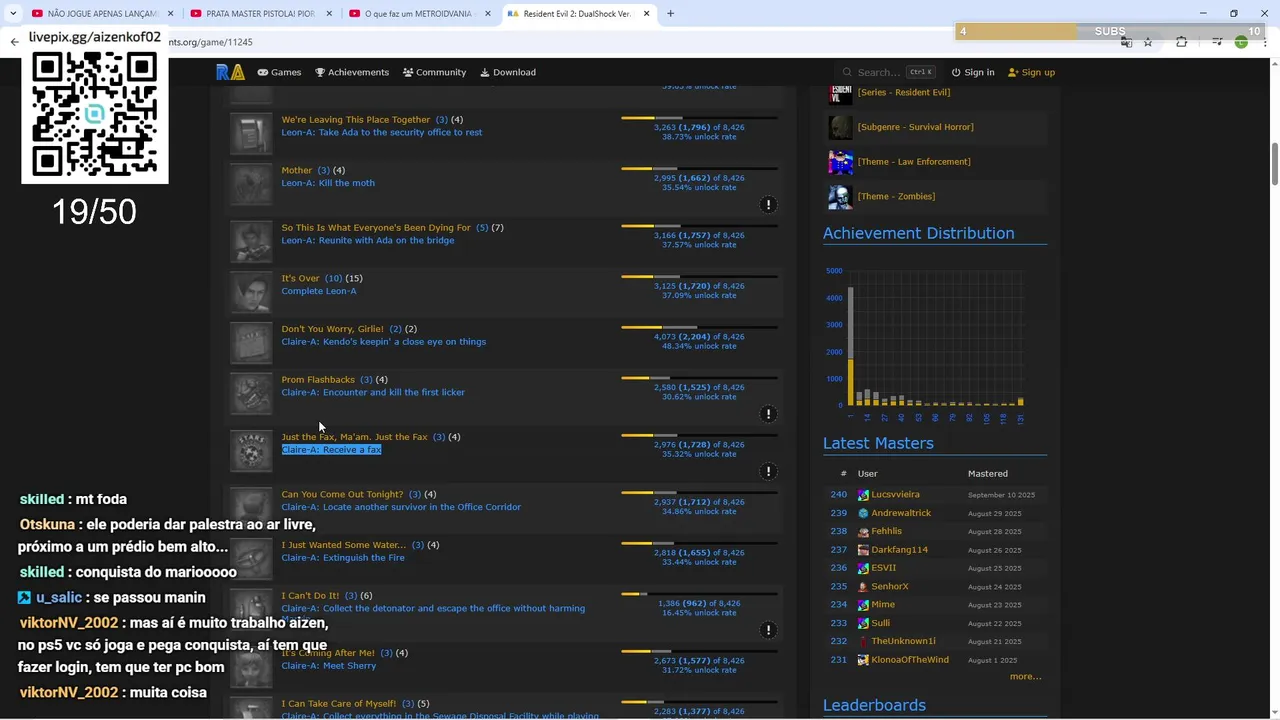Open the Chrome three-dot menu

pos(1265,42)
